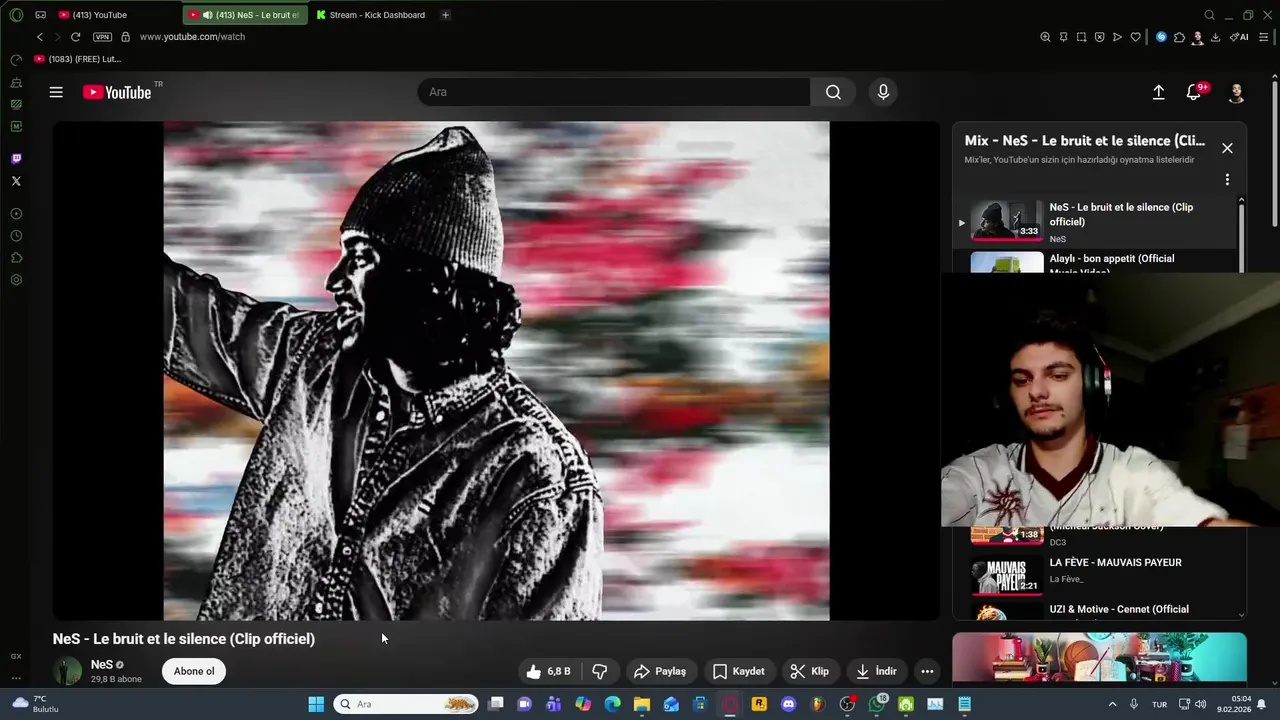Viewport: 1280px width, 720px height.
Task: Open the (1083) (FREE) Lut... bookmark
Action: coord(77,59)
